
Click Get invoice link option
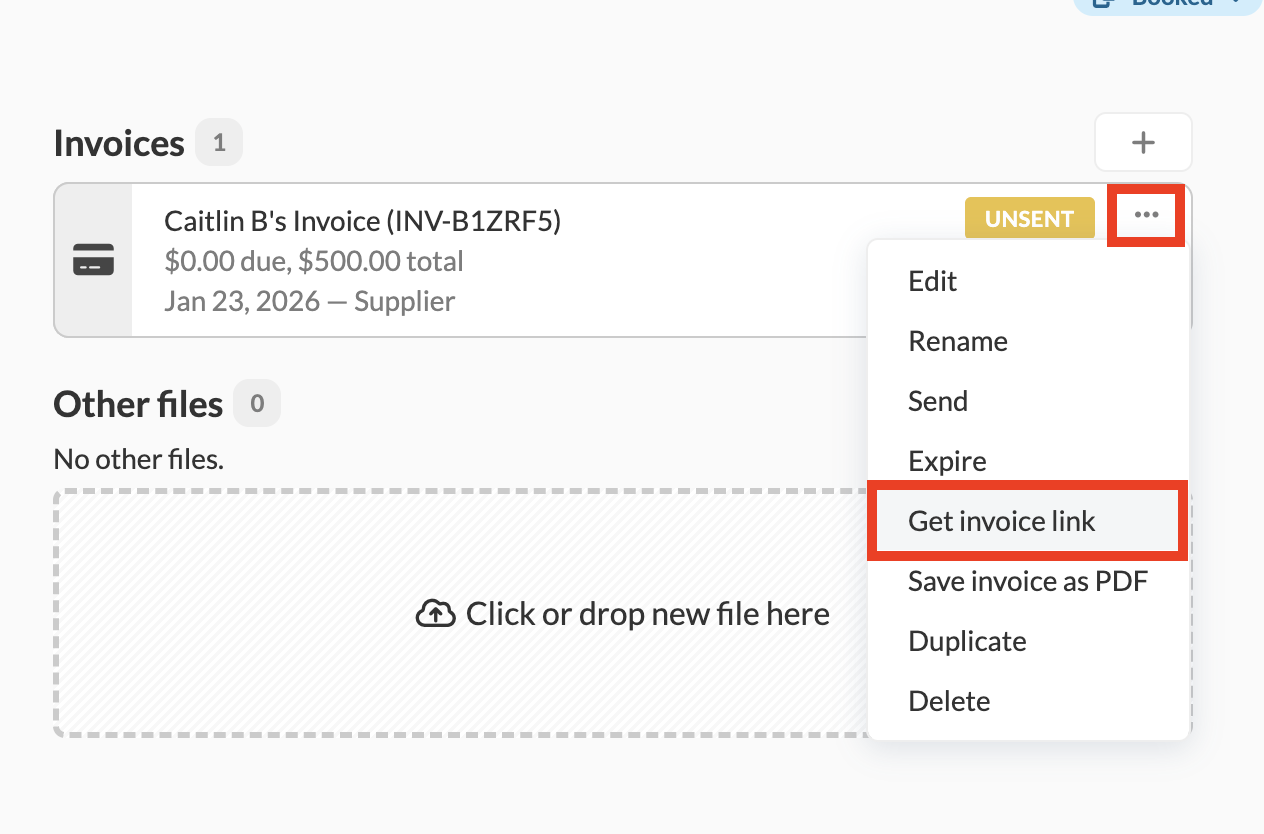pos(1001,521)
